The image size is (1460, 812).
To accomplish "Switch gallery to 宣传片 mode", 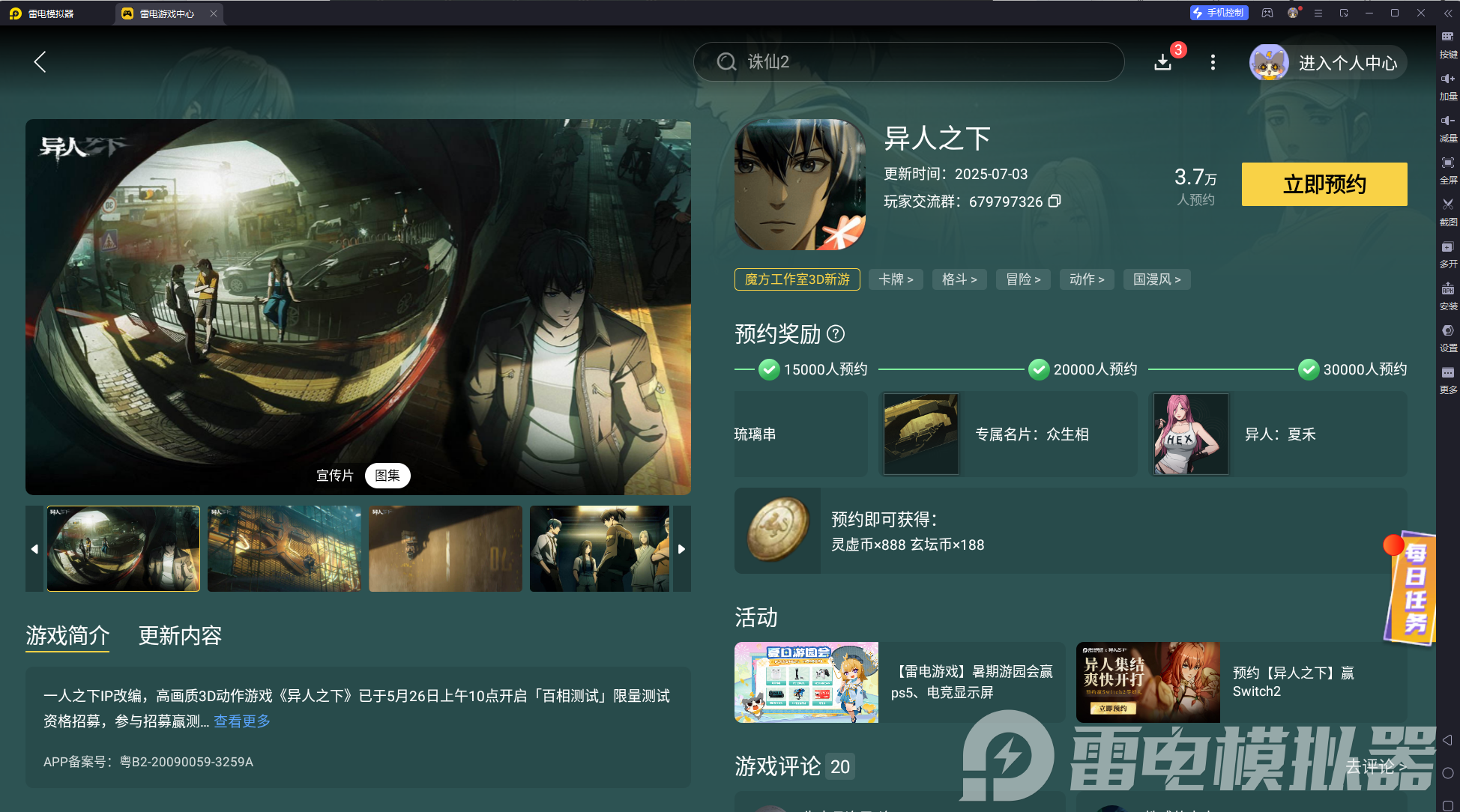I will click(x=334, y=476).
